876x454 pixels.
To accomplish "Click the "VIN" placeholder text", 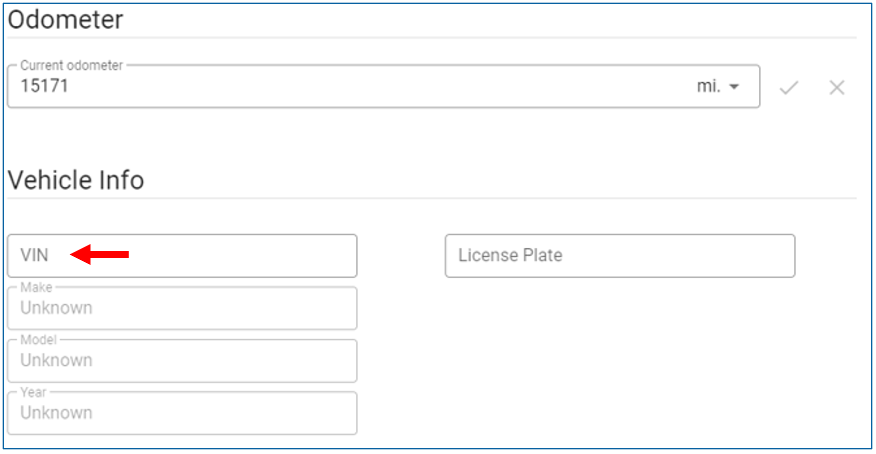I will [x=34, y=255].
